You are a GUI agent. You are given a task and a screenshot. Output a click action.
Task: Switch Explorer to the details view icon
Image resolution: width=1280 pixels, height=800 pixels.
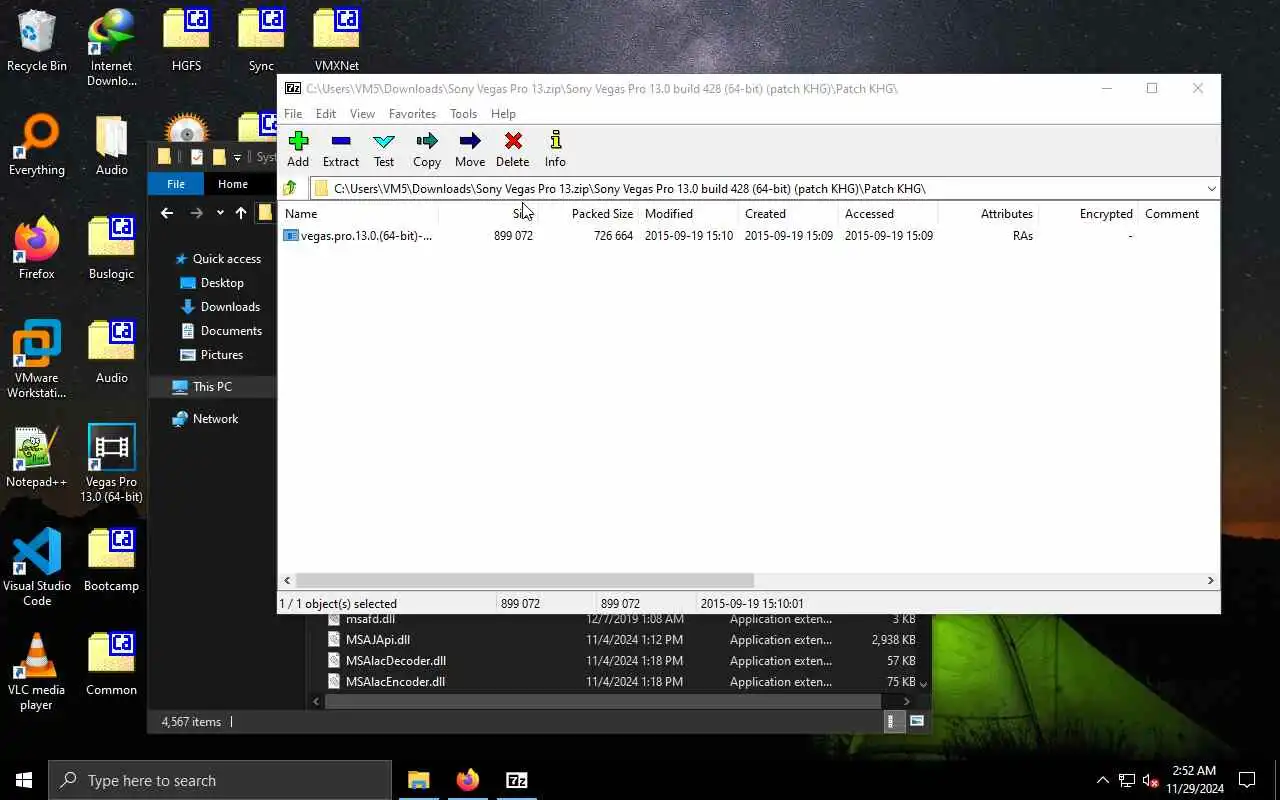click(x=895, y=722)
